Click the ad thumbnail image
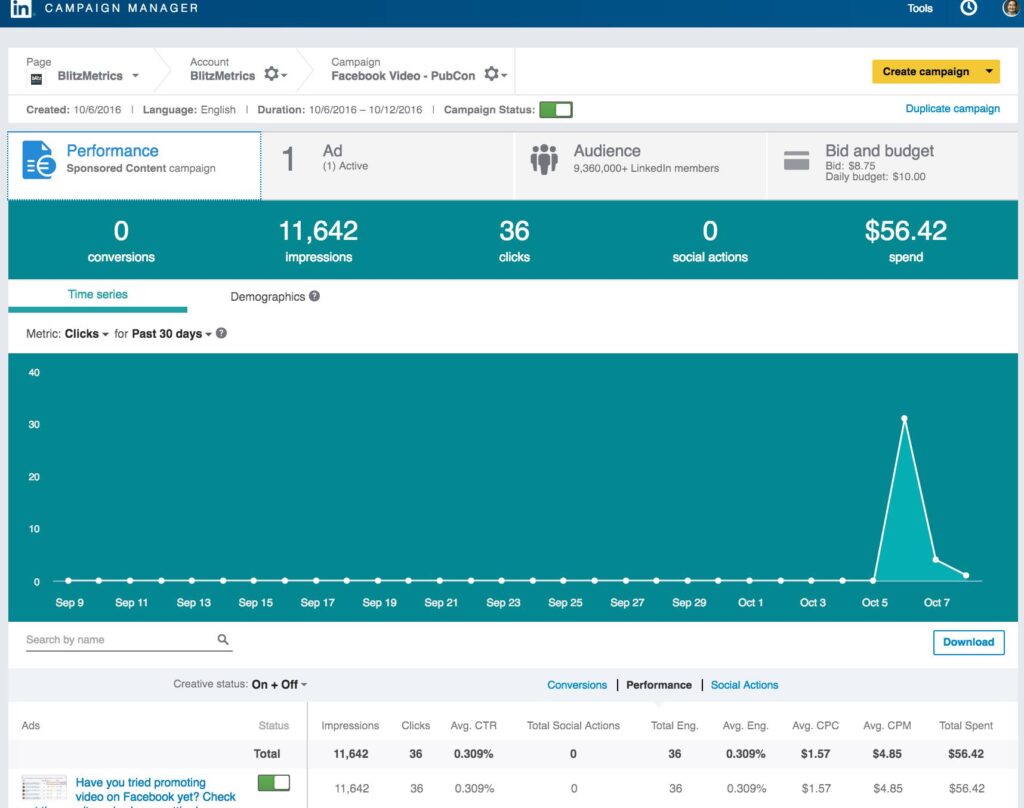Viewport: 1024px width, 808px height. (x=44, y=788)
